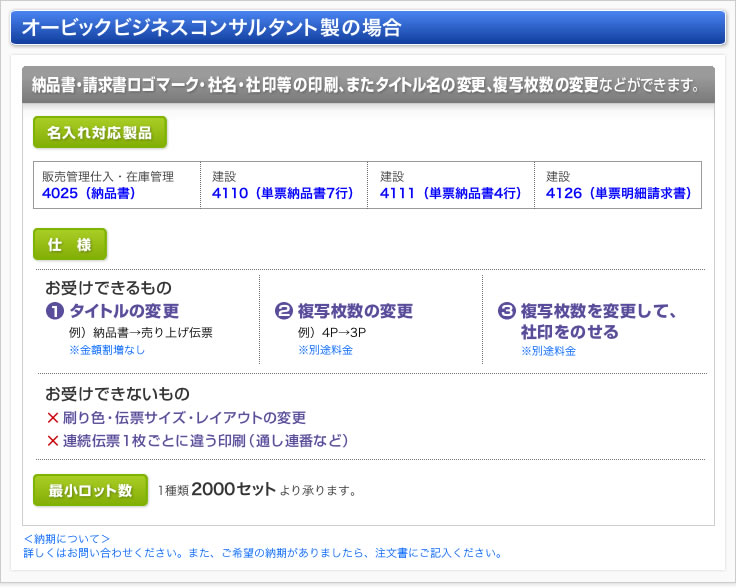
Task: Open the 4110（単票納品書7行） product link
Action: (283, 193)
